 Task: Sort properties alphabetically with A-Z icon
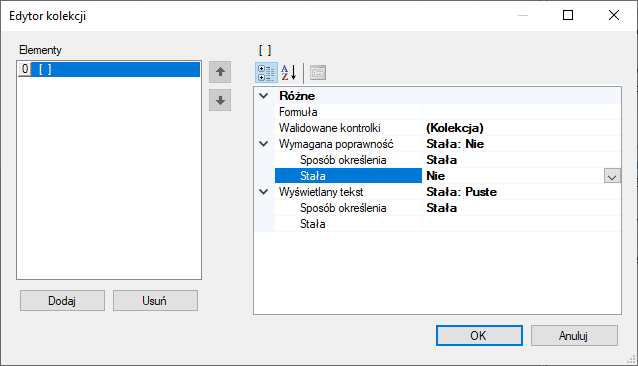tap(289, 73)
